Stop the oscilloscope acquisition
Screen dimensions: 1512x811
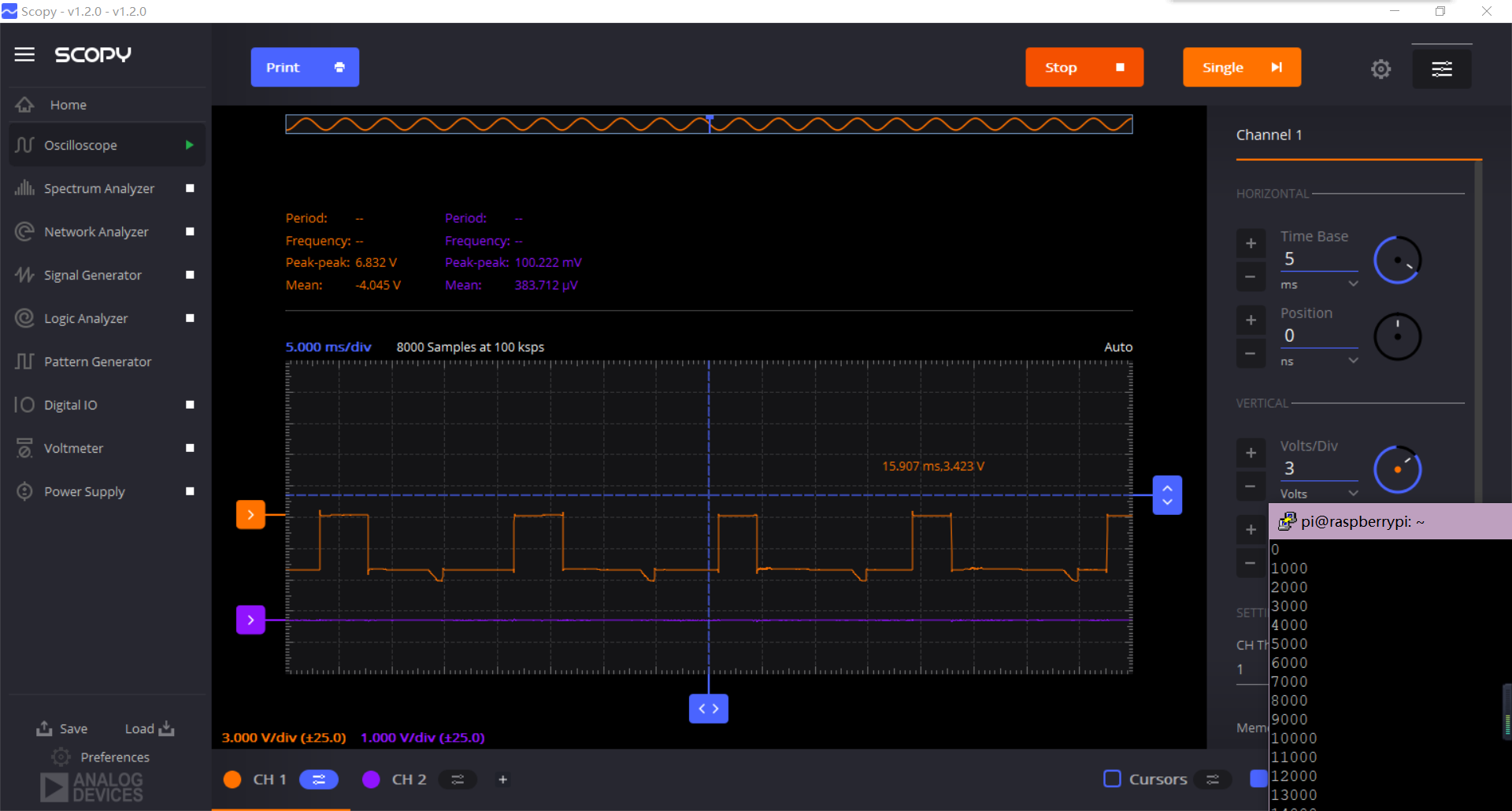click(x=1084, y=67)
